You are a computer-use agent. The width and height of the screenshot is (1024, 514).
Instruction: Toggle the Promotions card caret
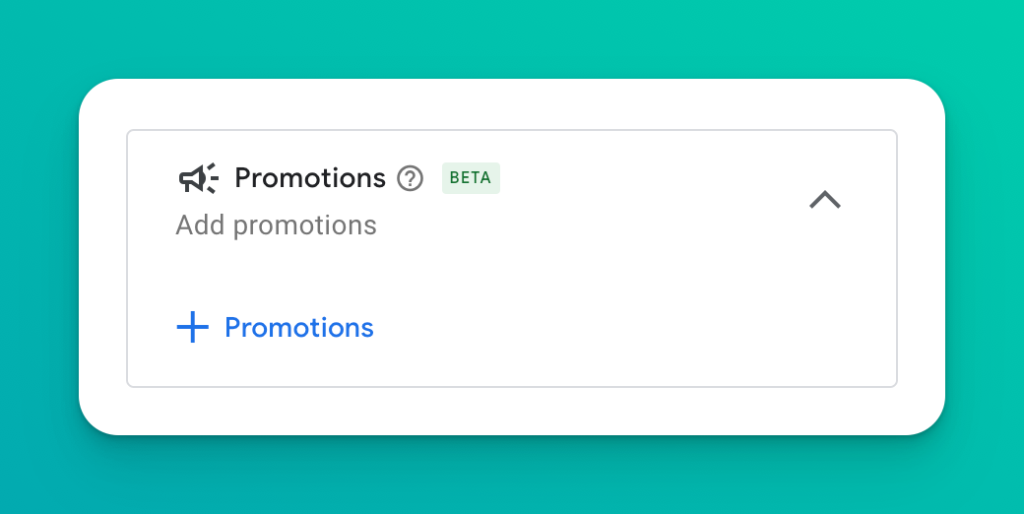[825, 199]
